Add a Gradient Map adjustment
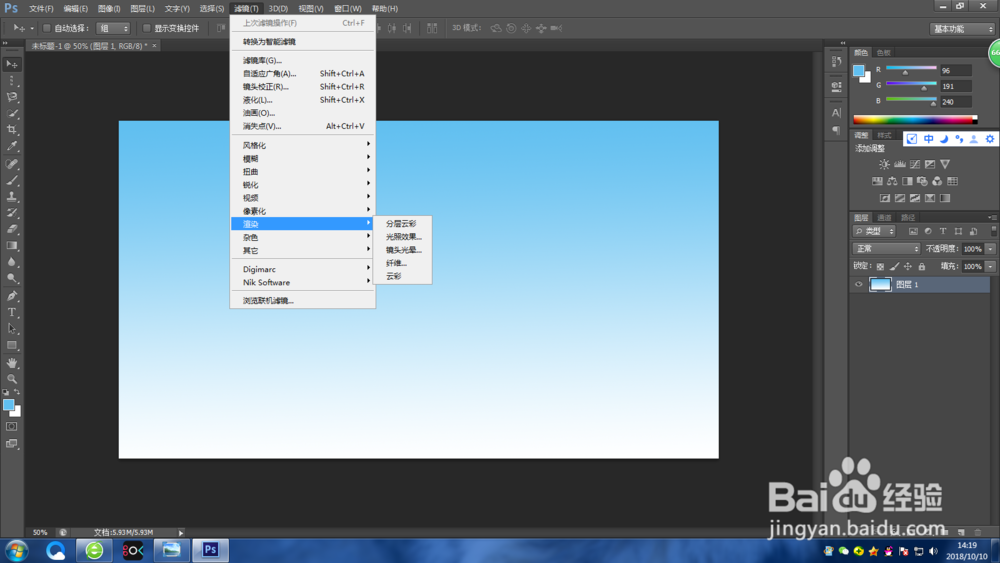 pyautogui.click(x=945, y=198)
